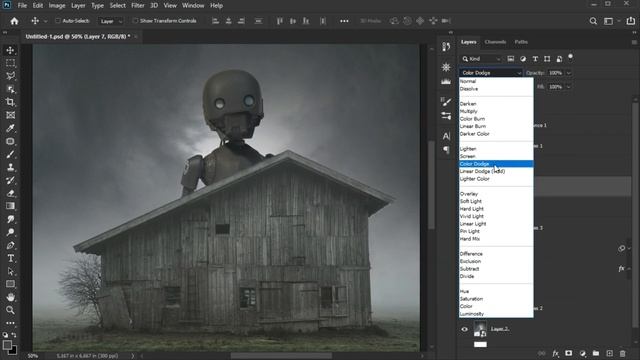640x360 pixels.
Task: Open the Fill dropdown arrow
Action: pos(569,87)
